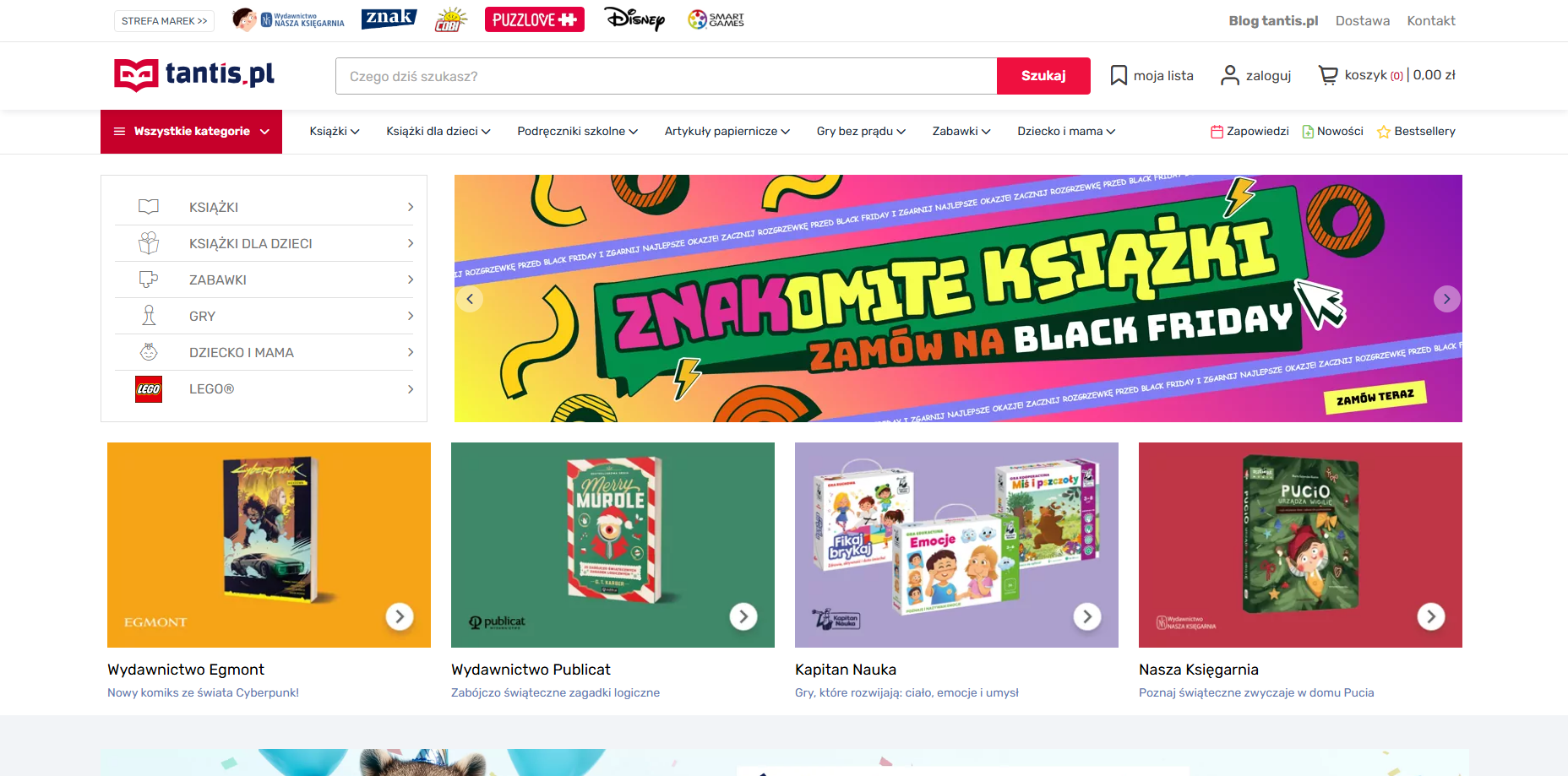Go to previous banner slide
The height and width of the screenshot is (776, 1568).
tap(471, 299)
